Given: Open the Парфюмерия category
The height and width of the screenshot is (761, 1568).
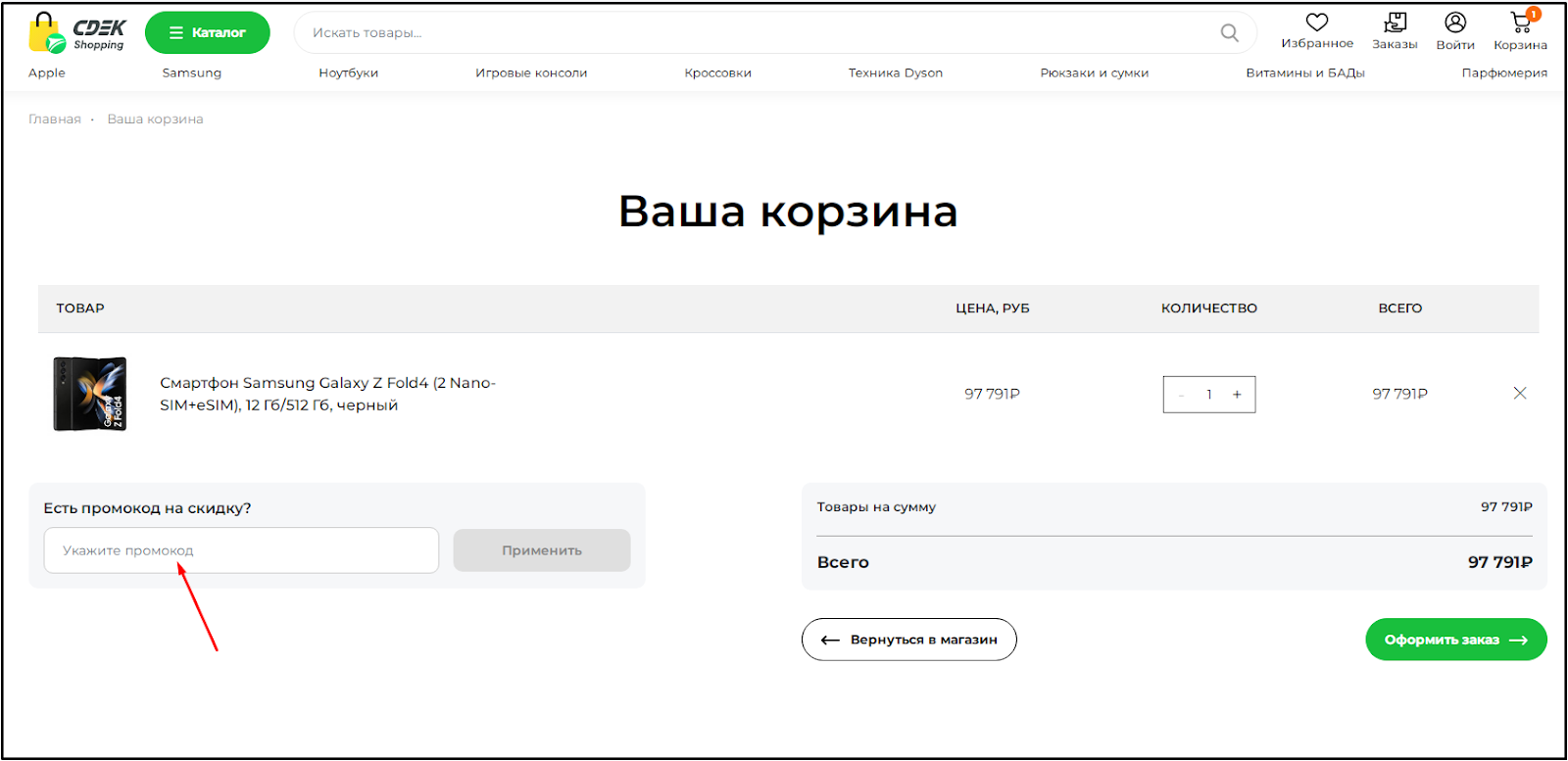Looking at the screenshot, I should point(1504,72).
